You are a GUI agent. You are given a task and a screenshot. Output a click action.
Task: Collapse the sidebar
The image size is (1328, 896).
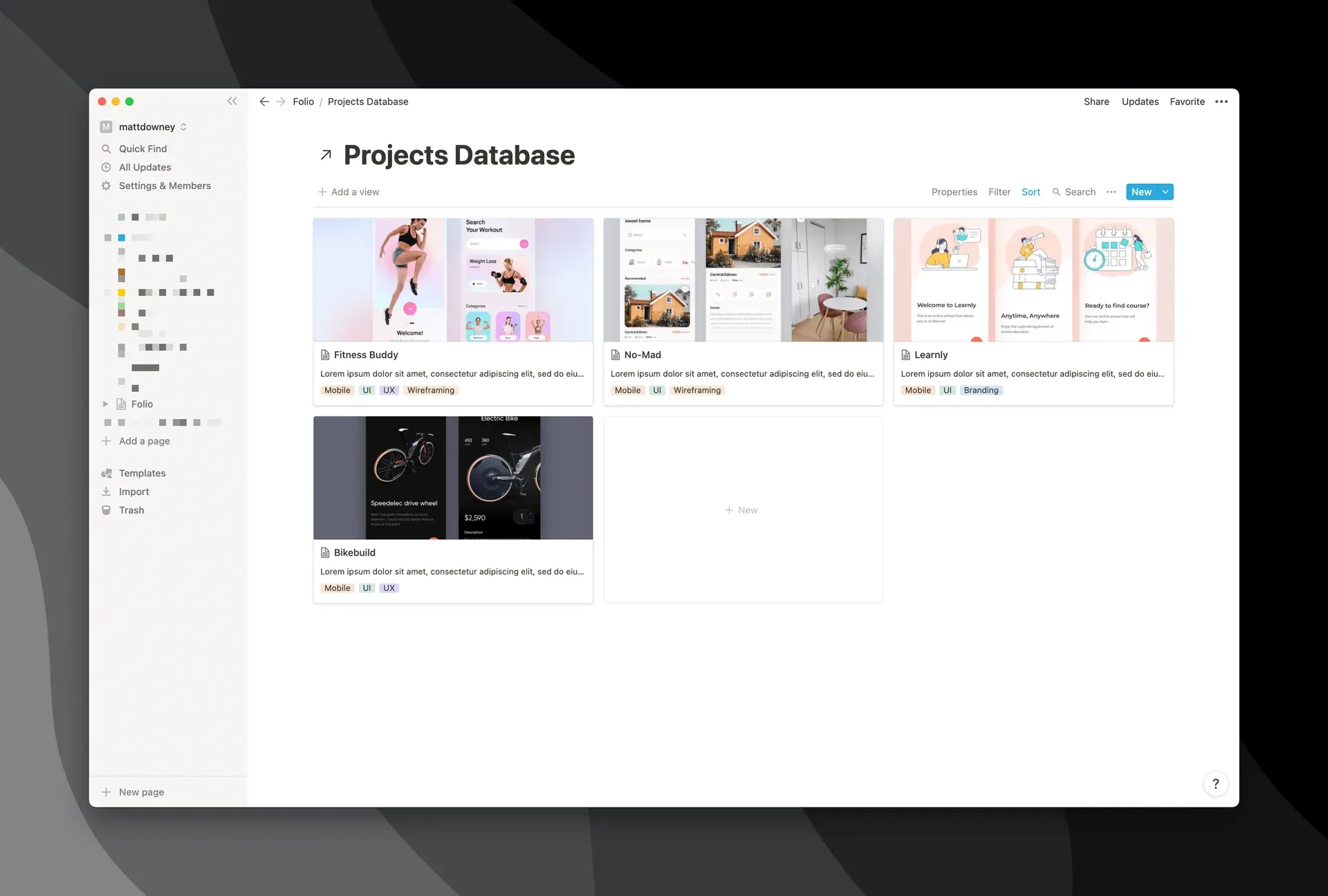coord(232,101)
